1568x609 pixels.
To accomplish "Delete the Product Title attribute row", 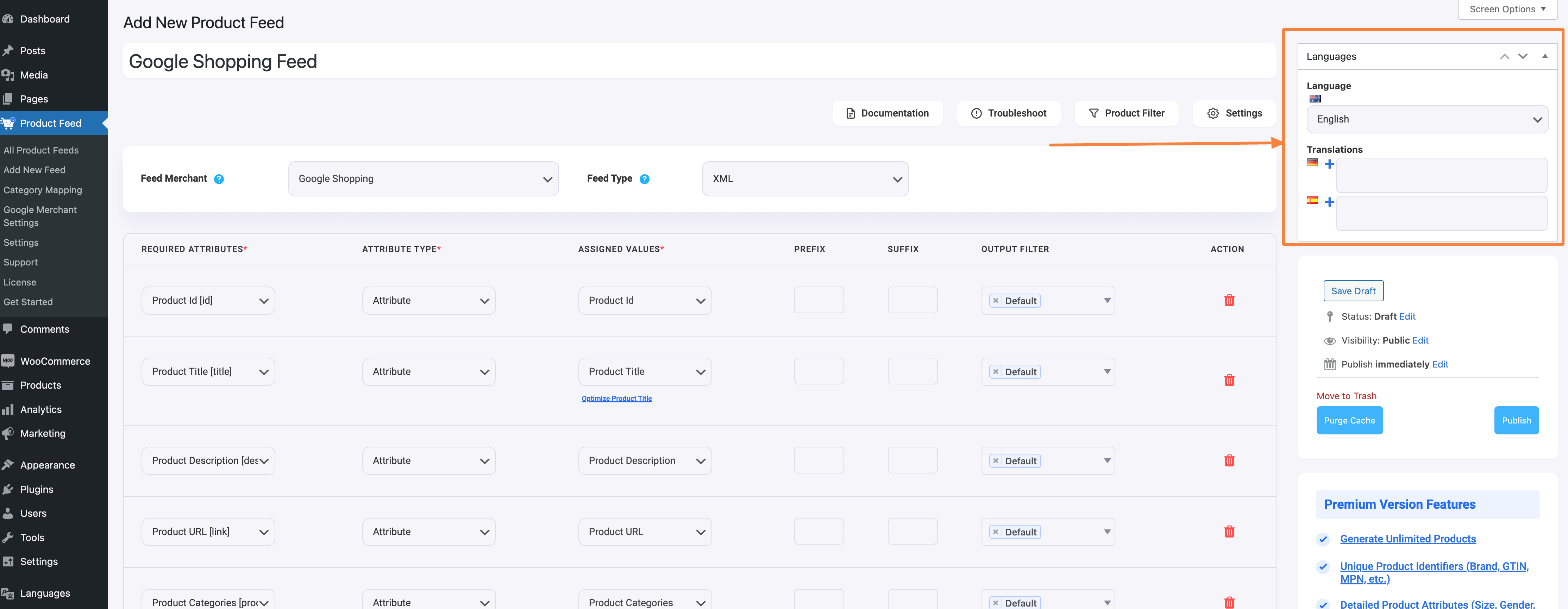I will click(1229, 380).
